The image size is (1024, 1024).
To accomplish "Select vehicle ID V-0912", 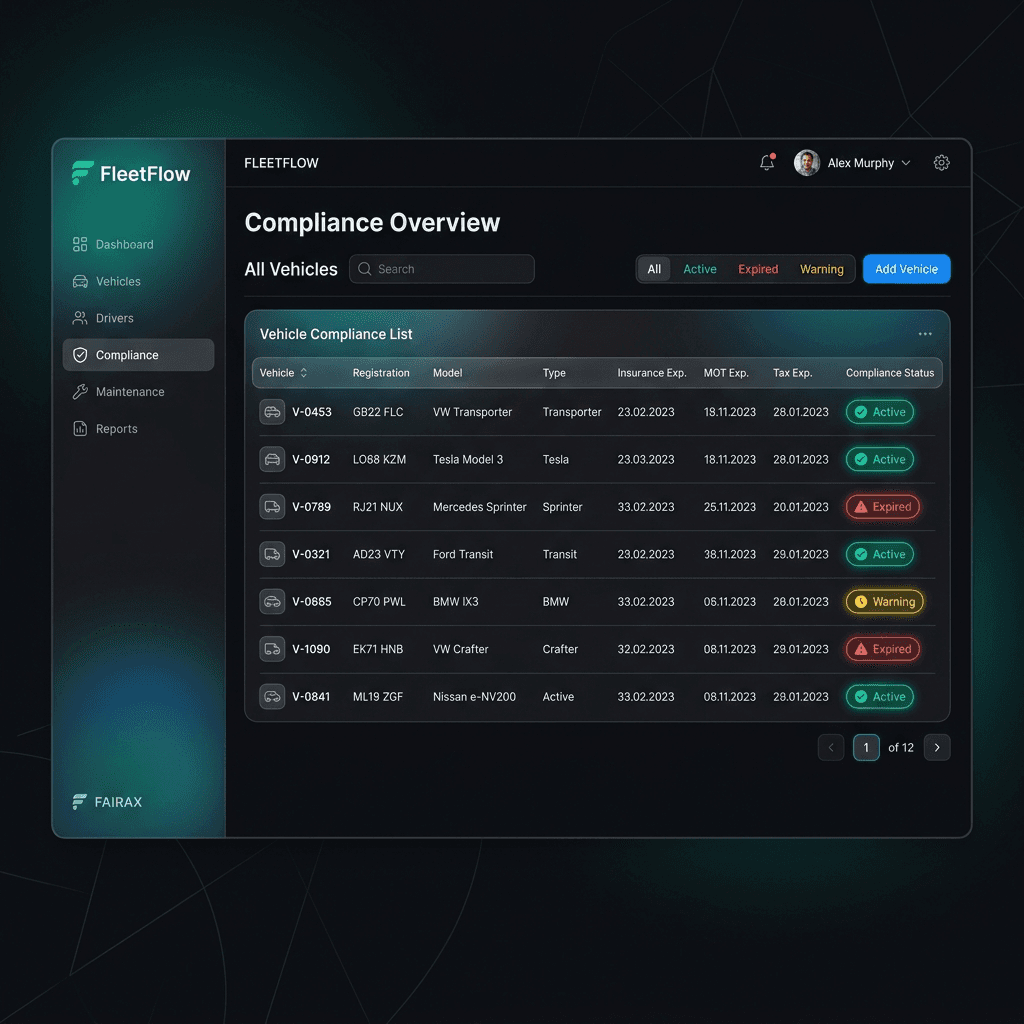I will 310,459.
